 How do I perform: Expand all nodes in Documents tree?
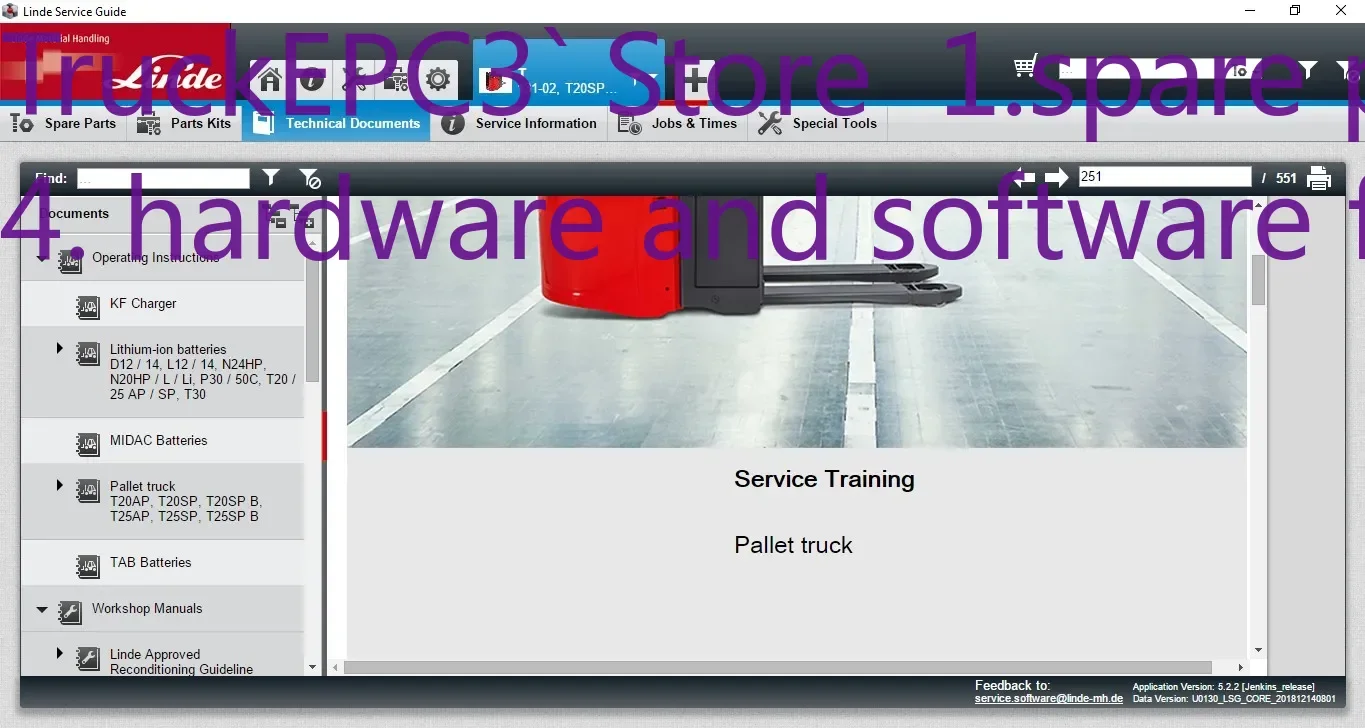pyautogui.click(x=304, y=217)
